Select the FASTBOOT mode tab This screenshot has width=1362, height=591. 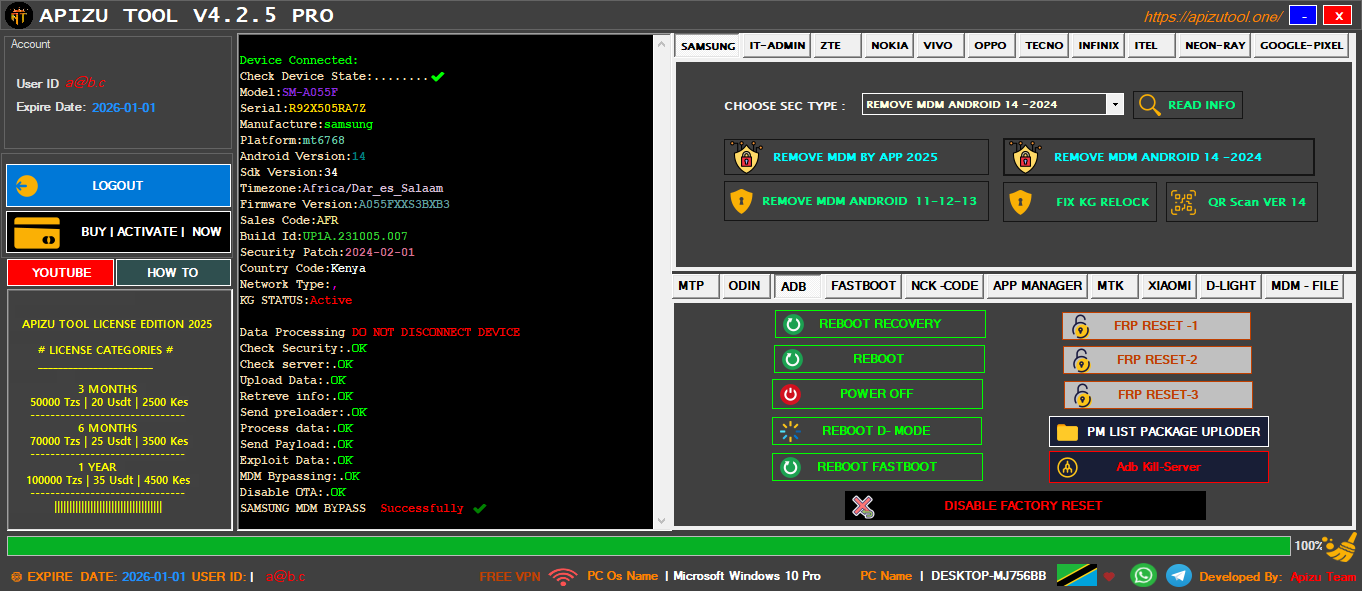[863, 286]
